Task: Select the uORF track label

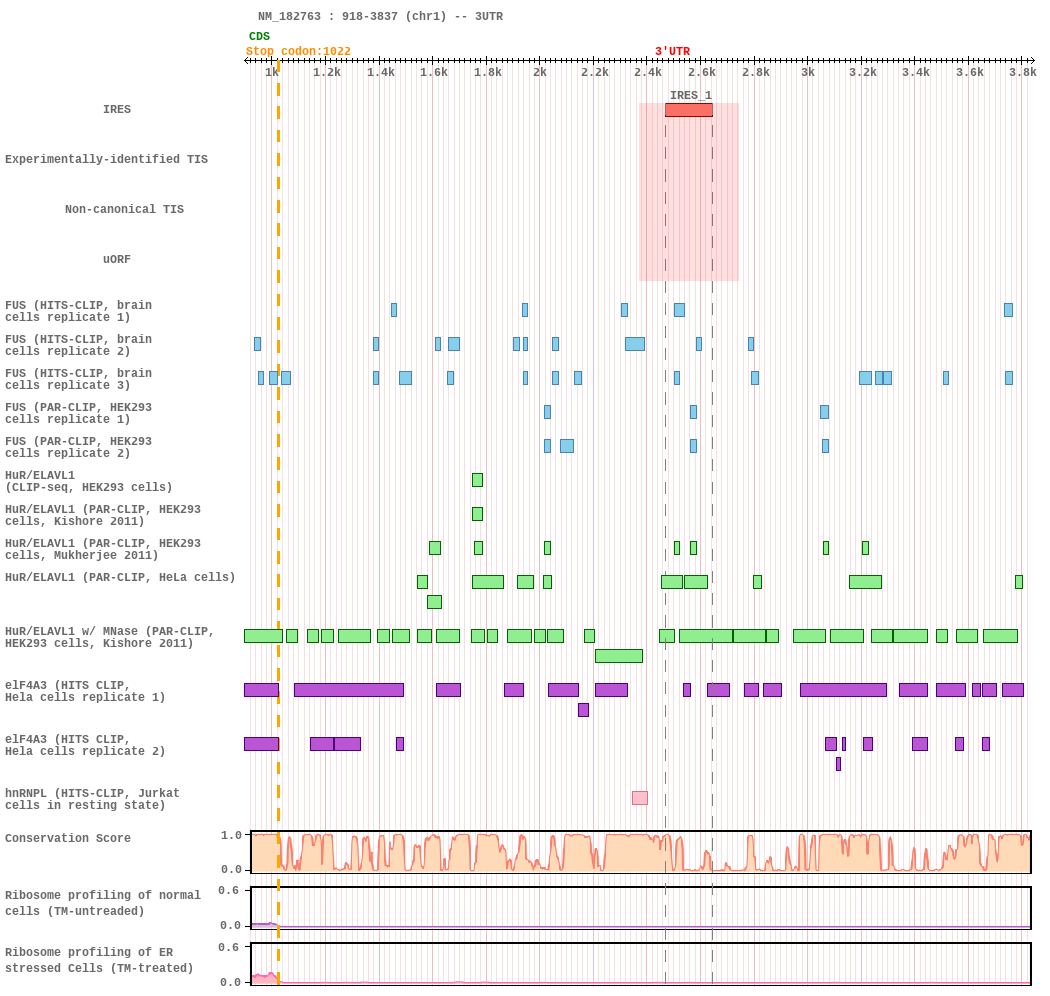Action: point(117,259)
